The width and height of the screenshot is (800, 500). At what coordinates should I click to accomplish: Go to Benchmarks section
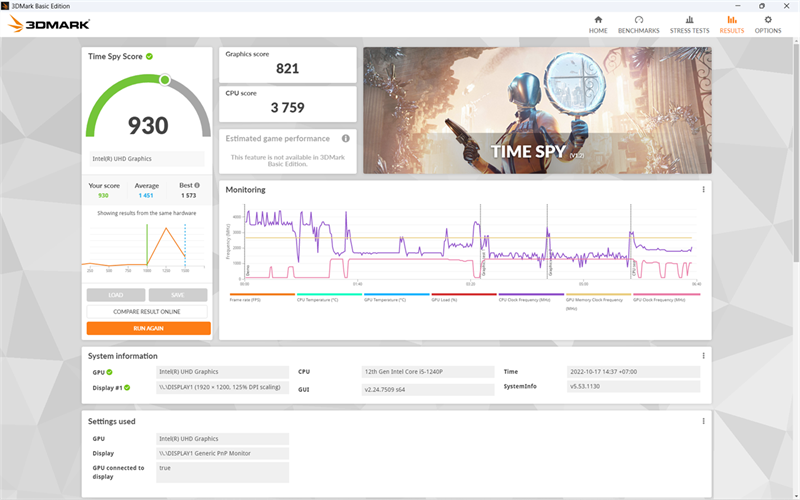[x=638, y=24]
